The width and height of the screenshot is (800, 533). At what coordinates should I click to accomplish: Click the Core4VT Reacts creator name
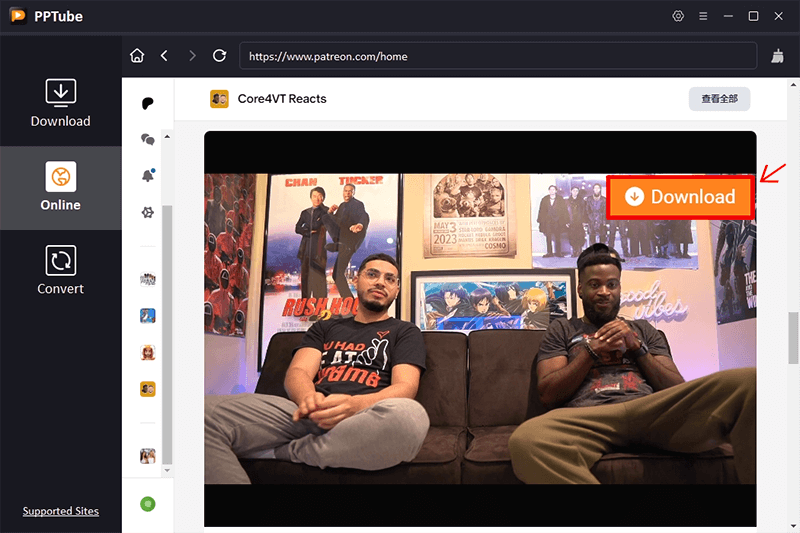coord(282,99)
